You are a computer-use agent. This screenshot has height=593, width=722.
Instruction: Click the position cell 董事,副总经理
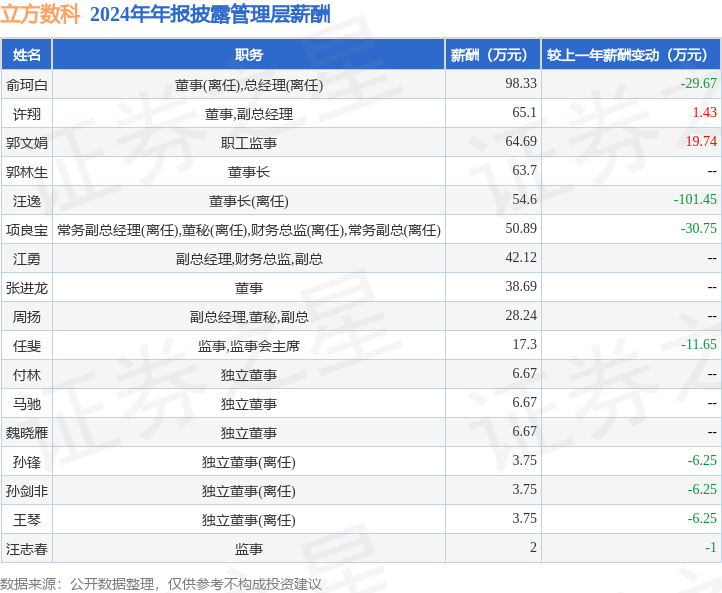point(249,114)
